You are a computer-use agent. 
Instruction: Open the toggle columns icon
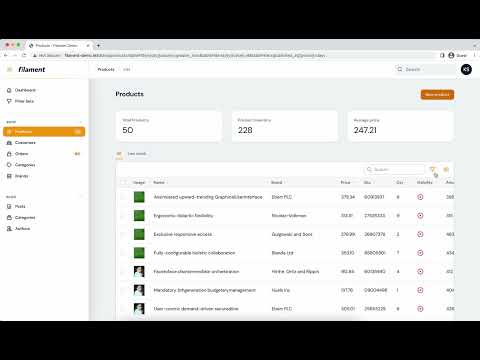click(x=446, y=169)
